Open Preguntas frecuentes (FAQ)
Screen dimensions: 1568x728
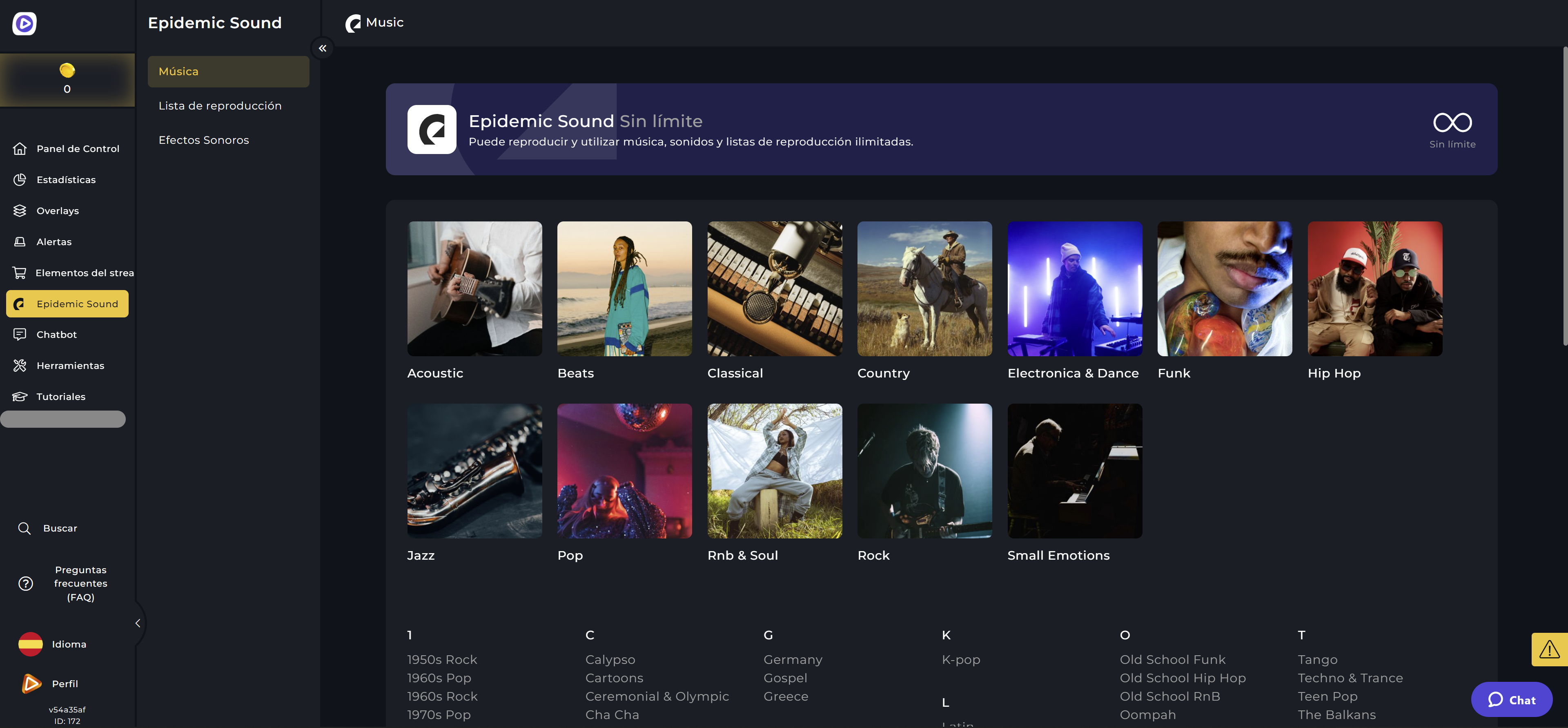click(x=81, y=584)
